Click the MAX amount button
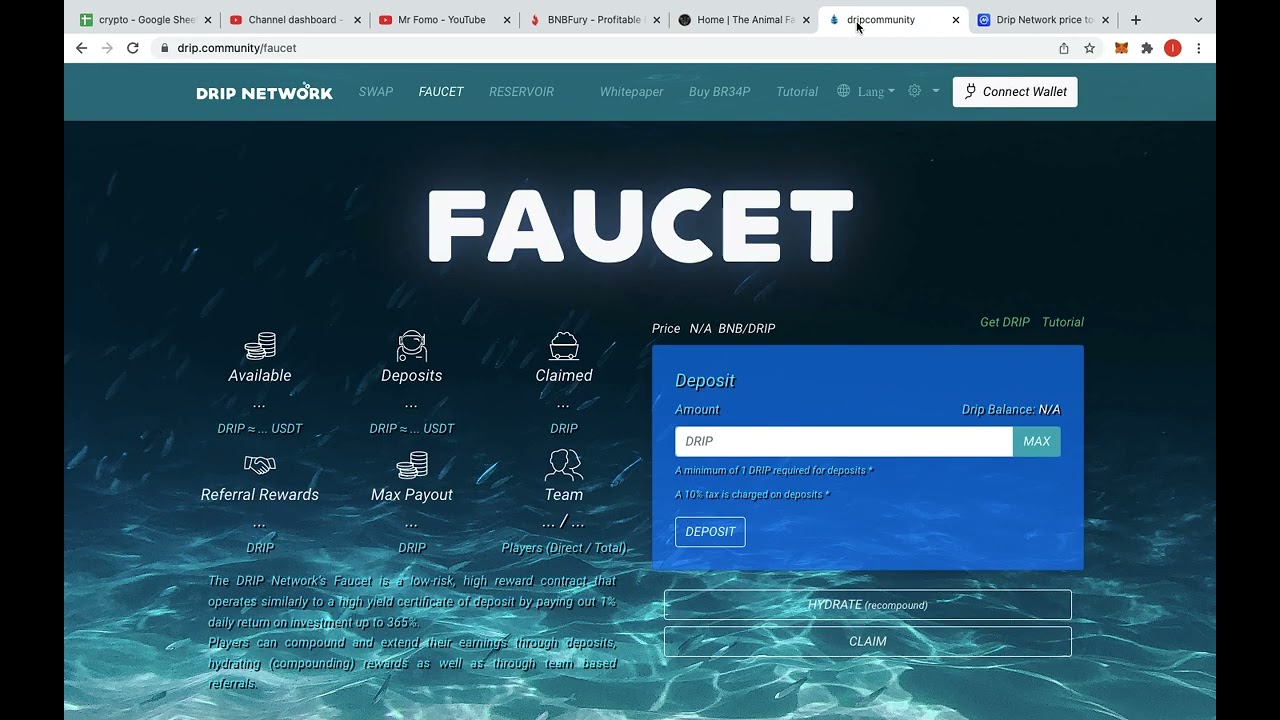1280x720 pixels. [1037, 441]
